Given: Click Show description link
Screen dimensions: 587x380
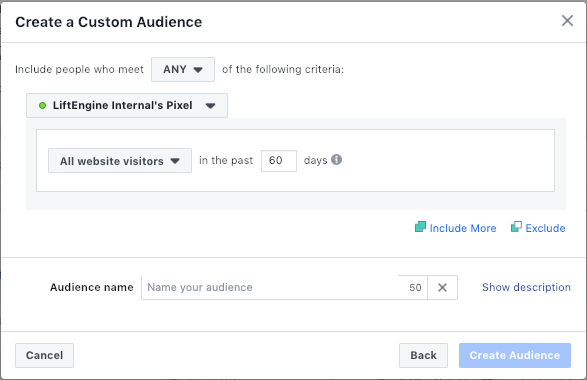Looking at the screenshot, I should (526, 287).
